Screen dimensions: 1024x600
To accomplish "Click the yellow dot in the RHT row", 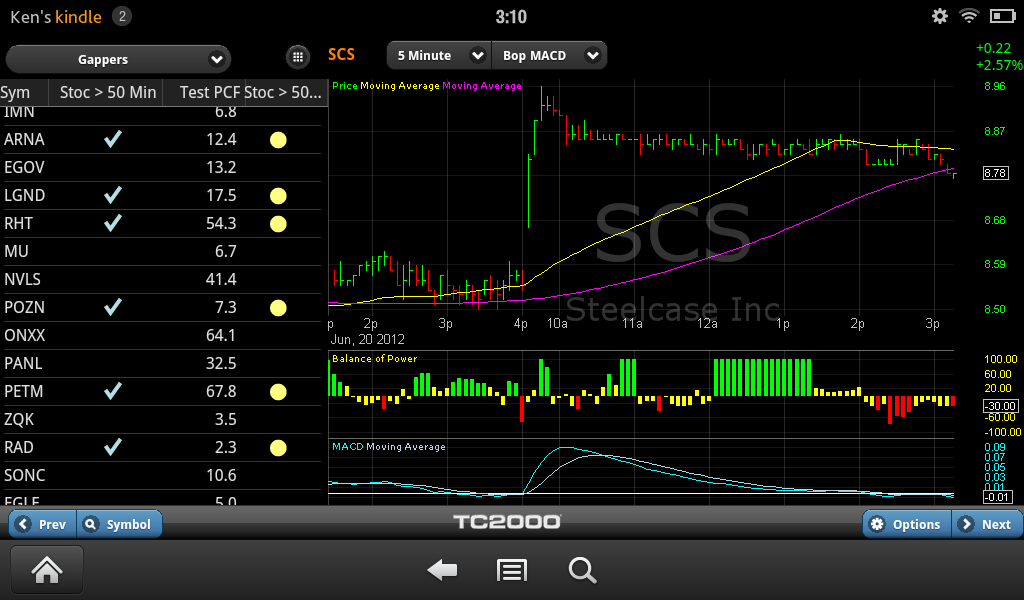I will (x=278, y=224).
